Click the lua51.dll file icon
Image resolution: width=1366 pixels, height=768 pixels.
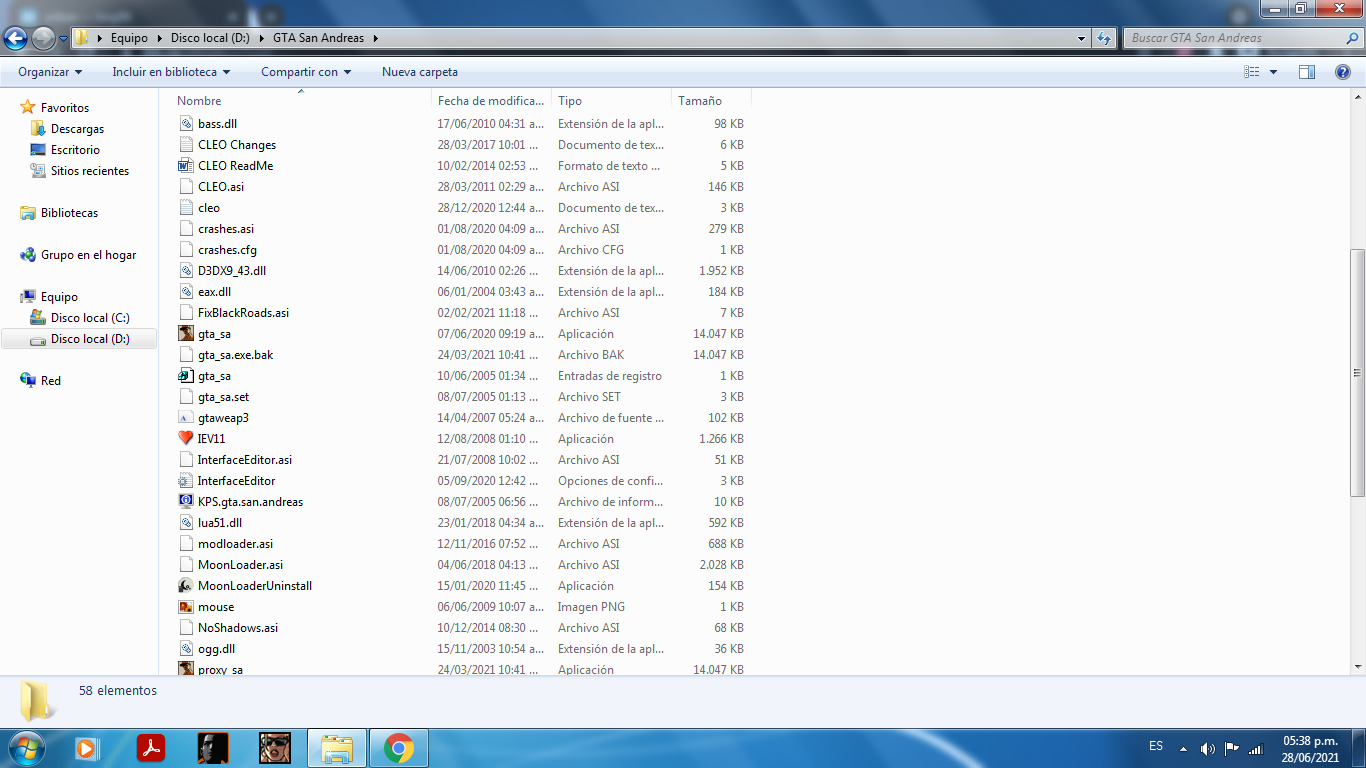click(186, 523)
